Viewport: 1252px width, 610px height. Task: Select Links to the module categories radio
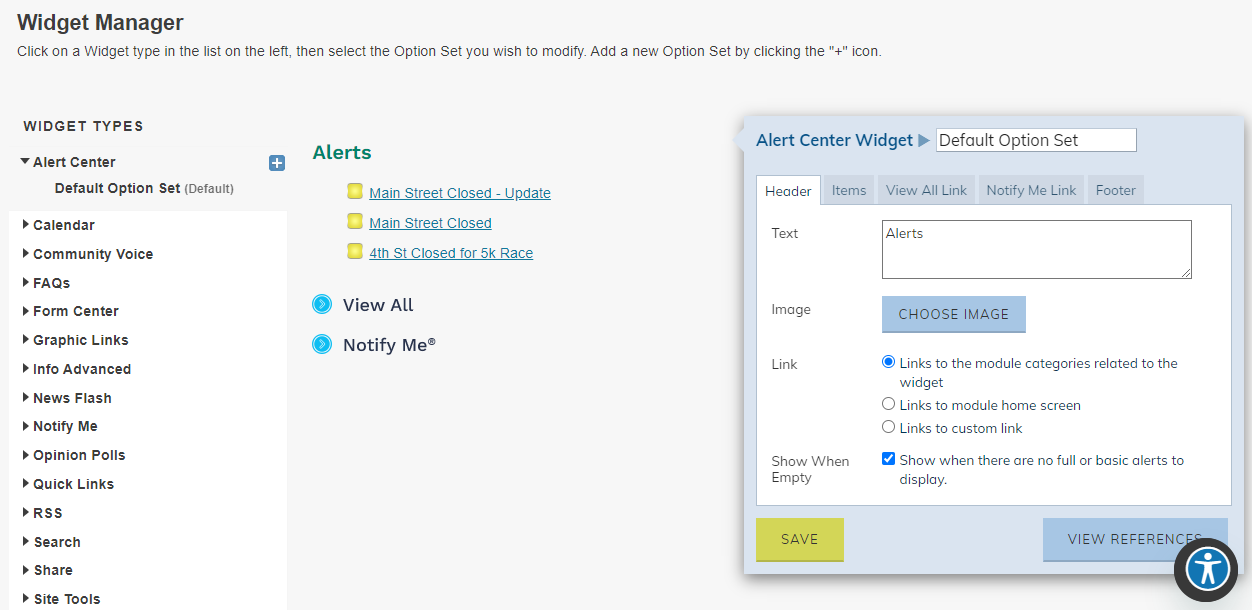tap(888, 362)
